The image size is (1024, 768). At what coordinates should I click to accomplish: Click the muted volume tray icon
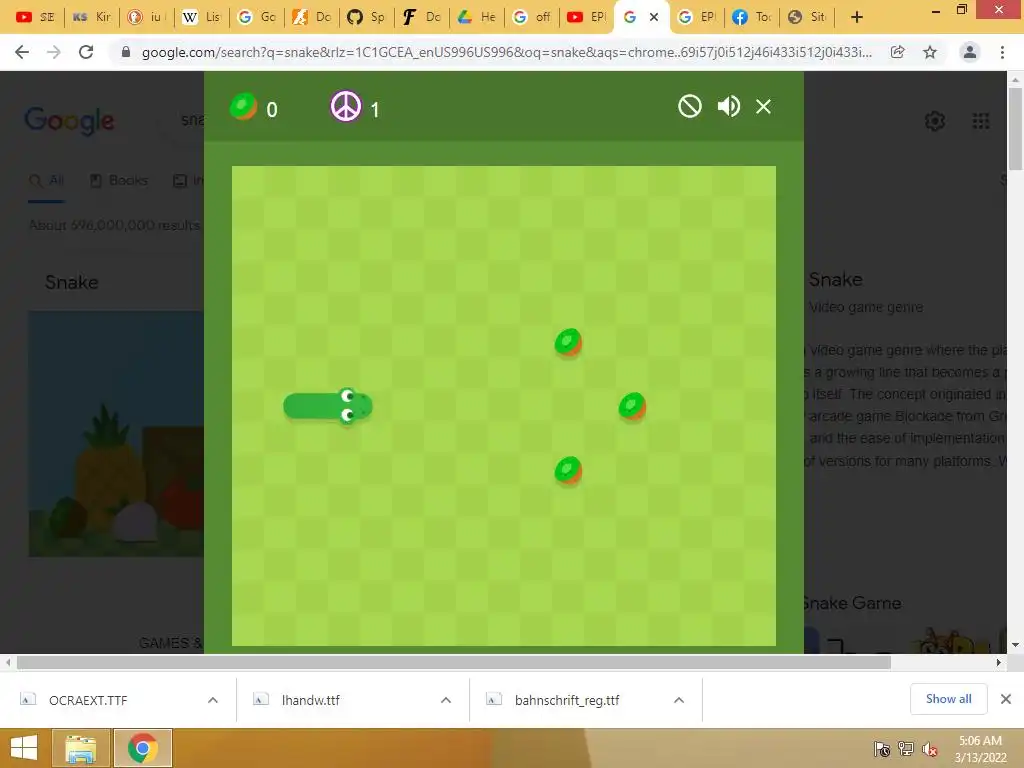point(929,749)
